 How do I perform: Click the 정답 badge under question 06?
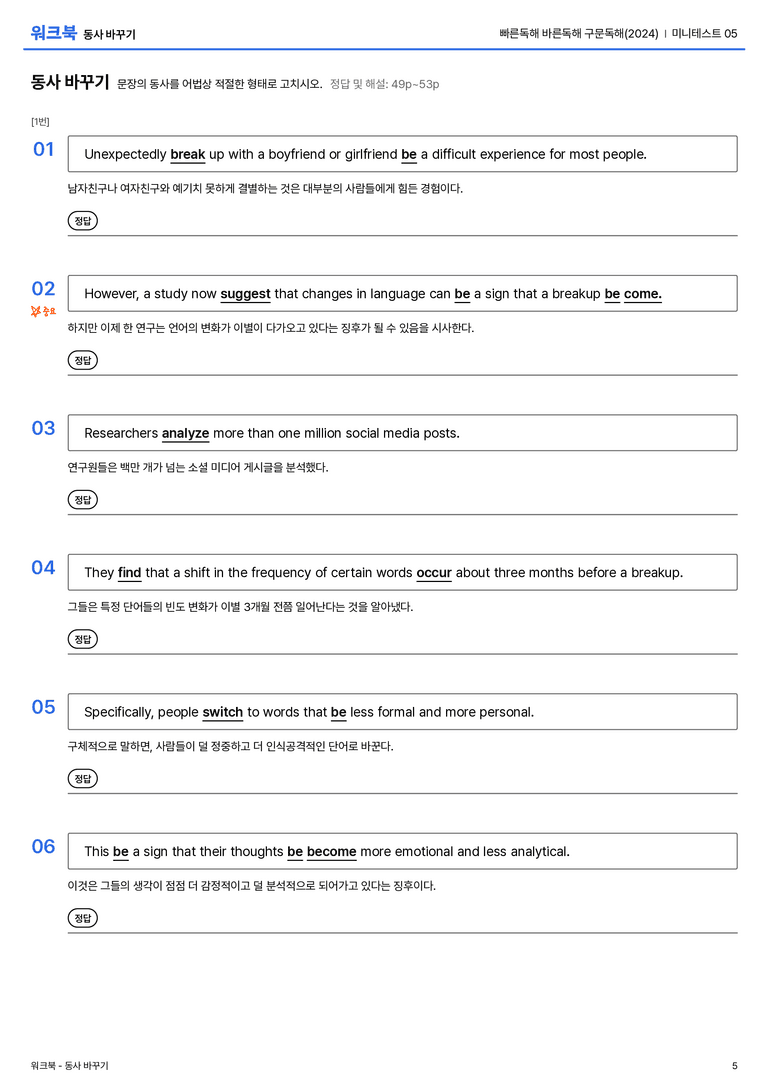82,917
